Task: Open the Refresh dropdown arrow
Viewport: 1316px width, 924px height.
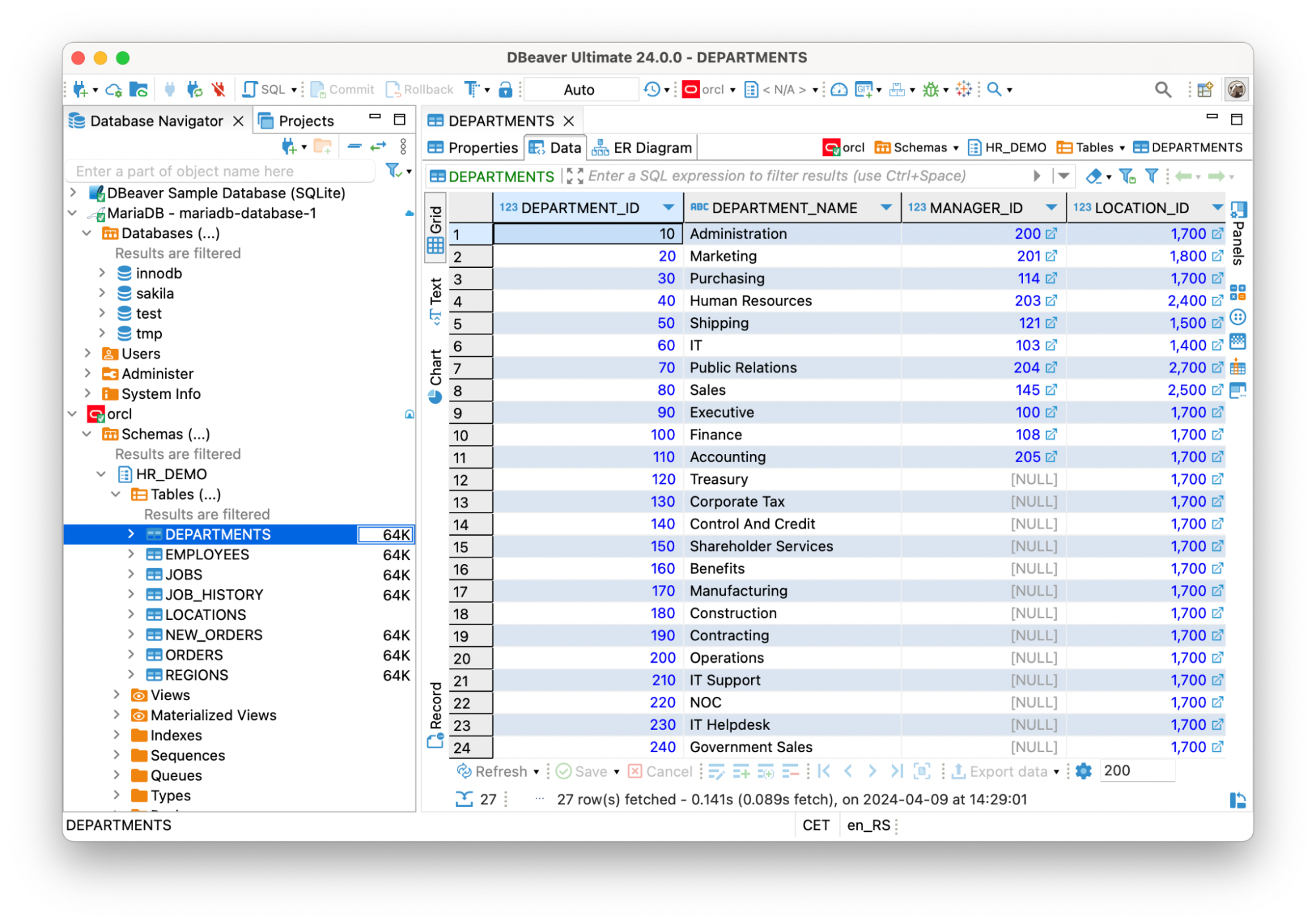Action: pyautogui.click(x=537, y=771)
